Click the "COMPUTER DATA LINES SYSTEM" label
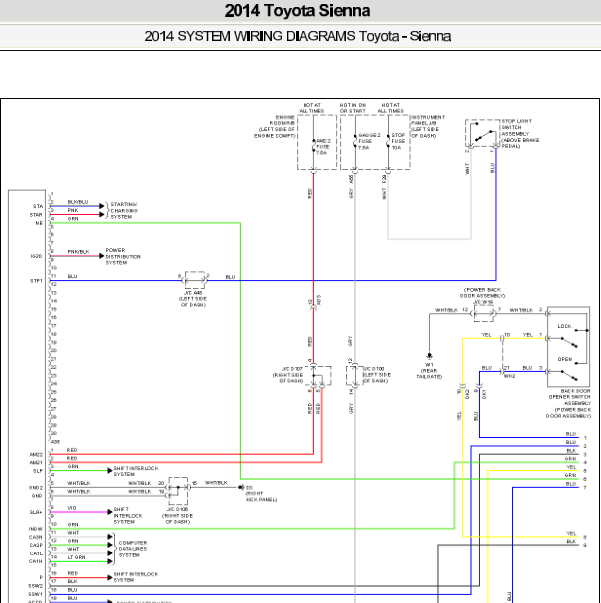Image resolution: width=601 pixels, height=603 pixels. pos(133,549)
